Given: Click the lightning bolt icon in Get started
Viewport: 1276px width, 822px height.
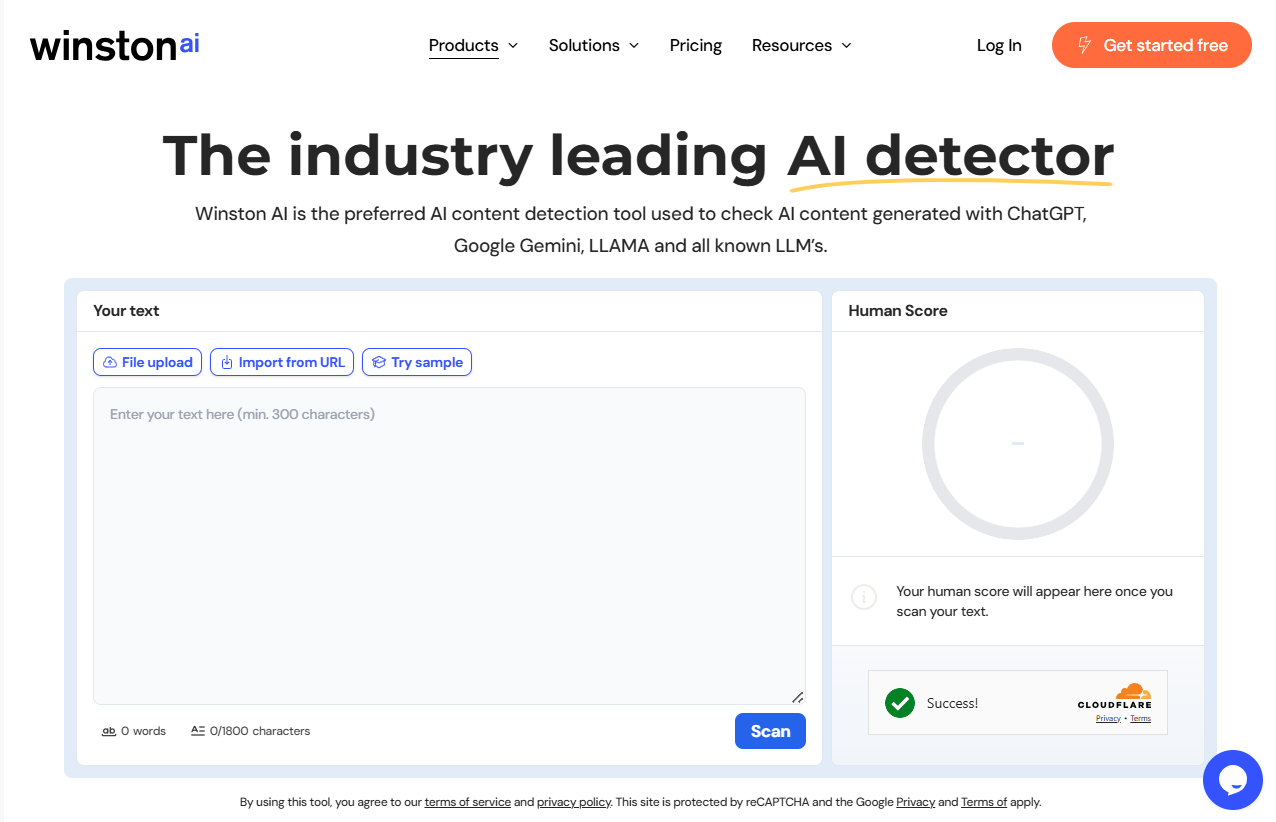Looking at the screenshot, I should [x=1084, y=45].
